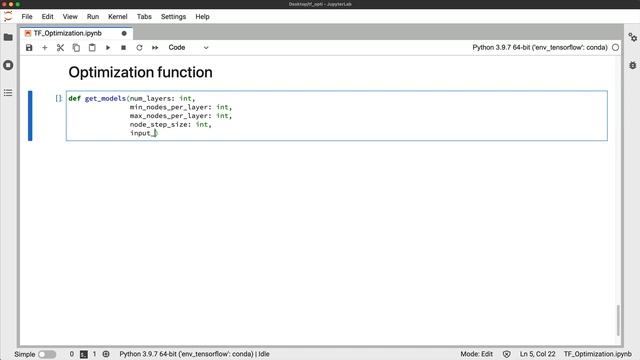This screenshot has height=360, width=640.
Task: Click the Mode: Edit status item
Action: (x=476, y=354)
